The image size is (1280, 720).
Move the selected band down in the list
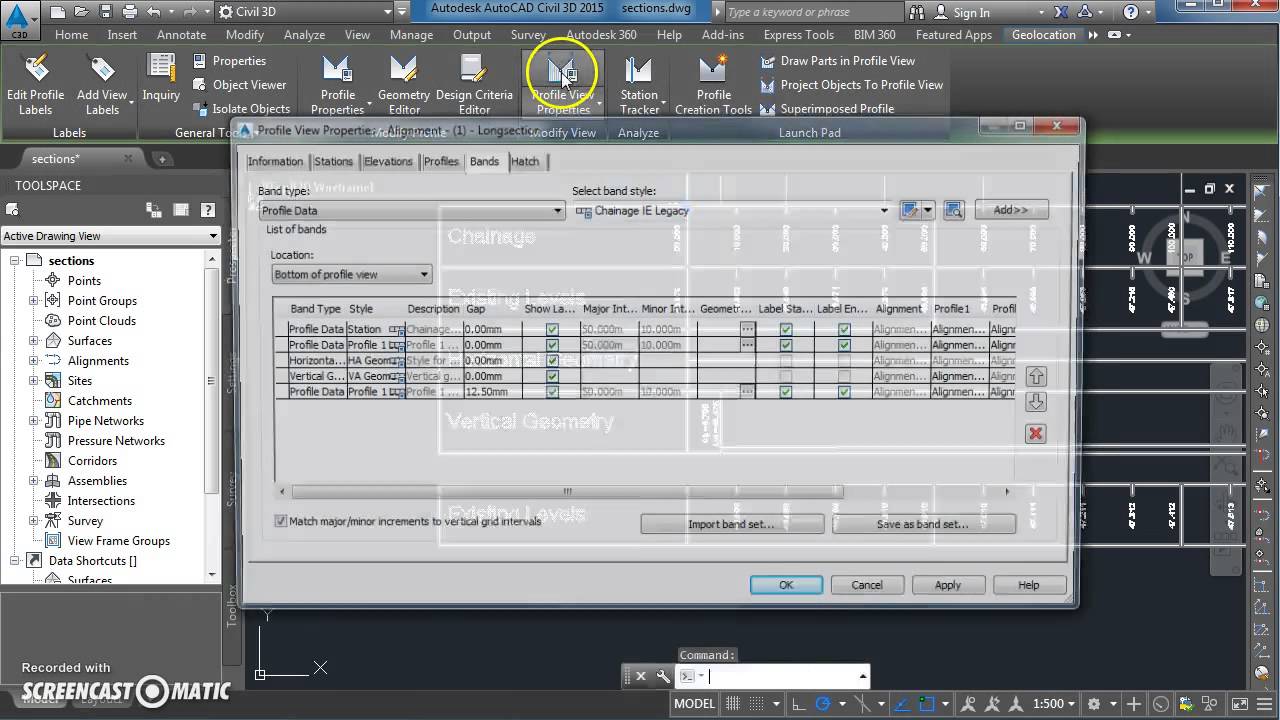coord(1036,402)
